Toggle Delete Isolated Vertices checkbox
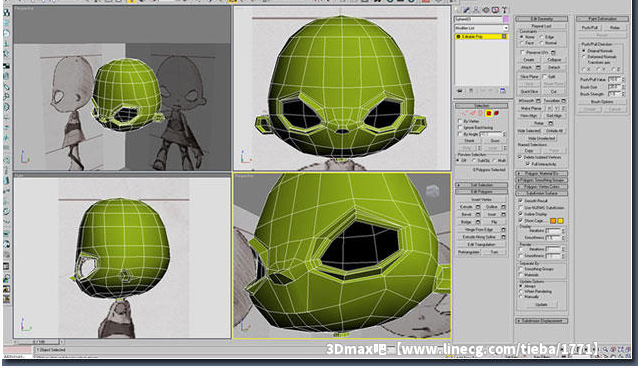The height and width of the screenshot is (368, 638). [520, 157]
